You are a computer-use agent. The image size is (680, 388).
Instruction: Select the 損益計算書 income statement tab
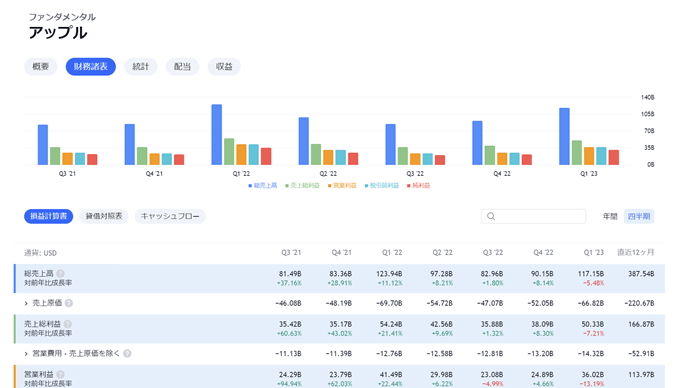pyautogui.click(x=49, y=216)
